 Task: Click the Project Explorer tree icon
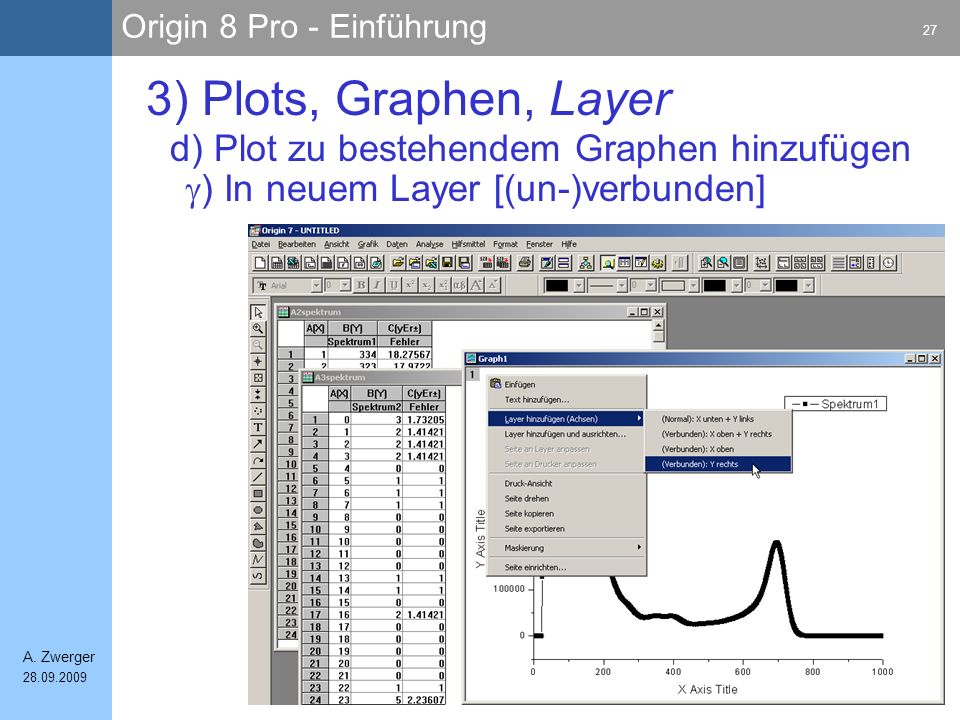tap(586, 263)
